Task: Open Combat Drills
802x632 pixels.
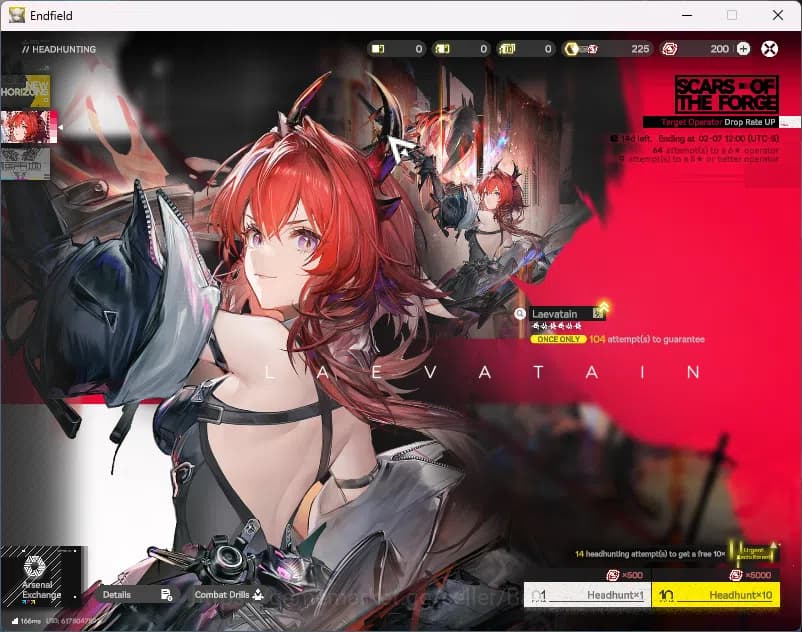Action: pos(224,593)
